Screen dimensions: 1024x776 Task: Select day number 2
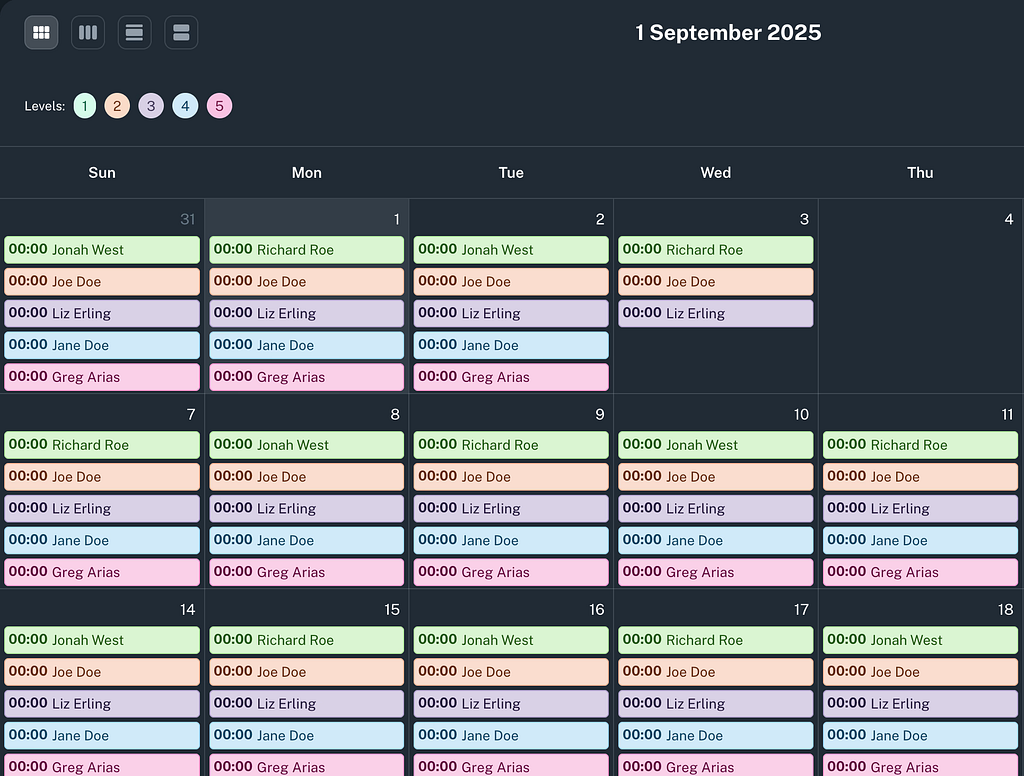click(600, 219)
